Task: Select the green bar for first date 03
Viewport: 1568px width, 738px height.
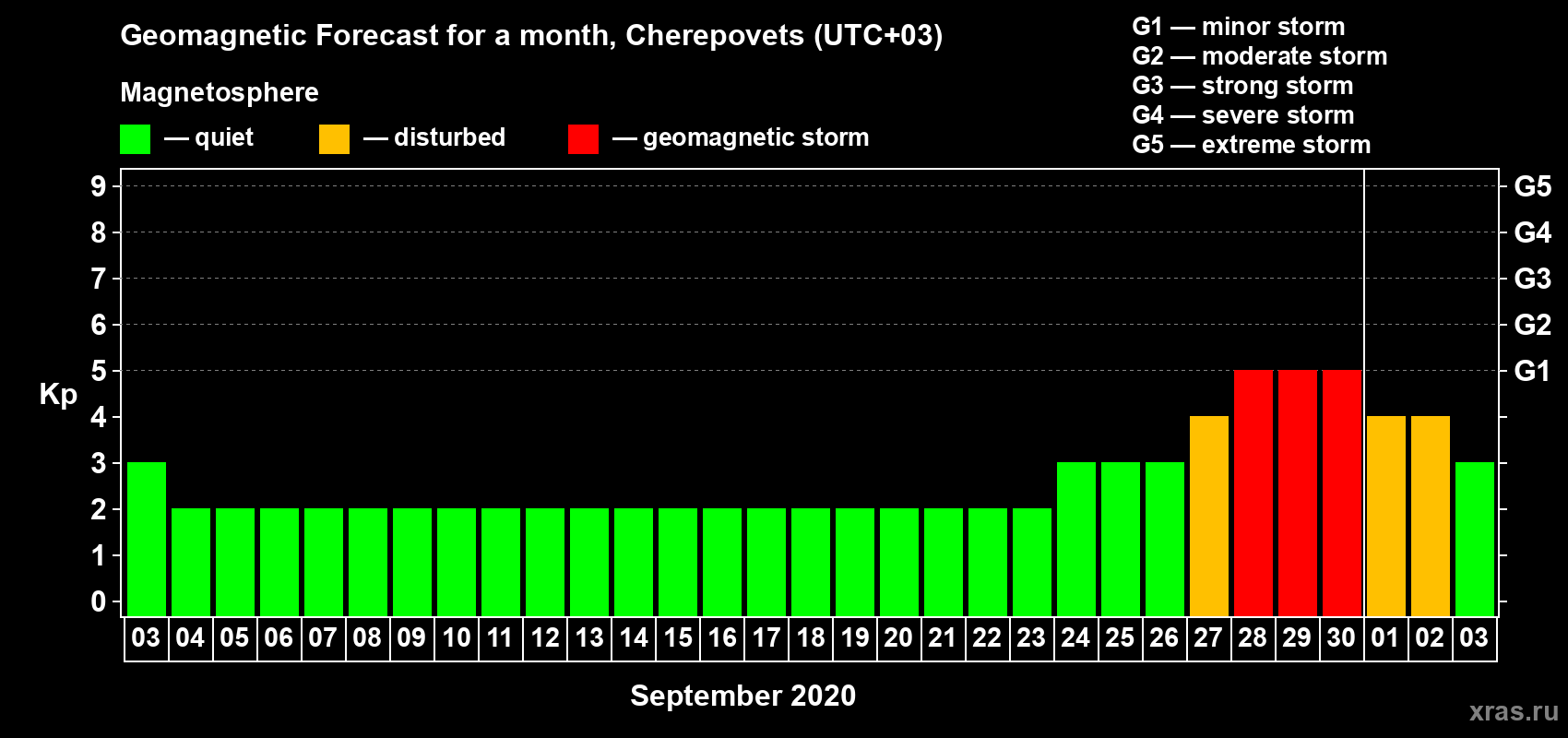Action: pyautogui.click(x=147, y=539)
